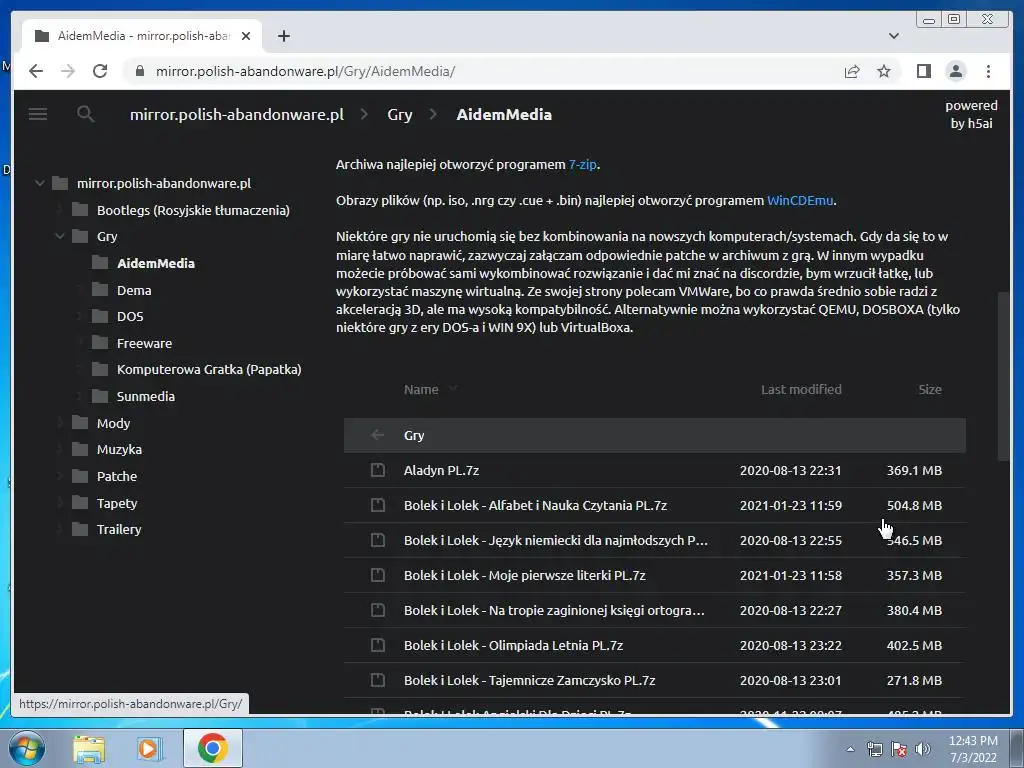
Task: Open the 7-zip link
Action: (x=583, y=165)
